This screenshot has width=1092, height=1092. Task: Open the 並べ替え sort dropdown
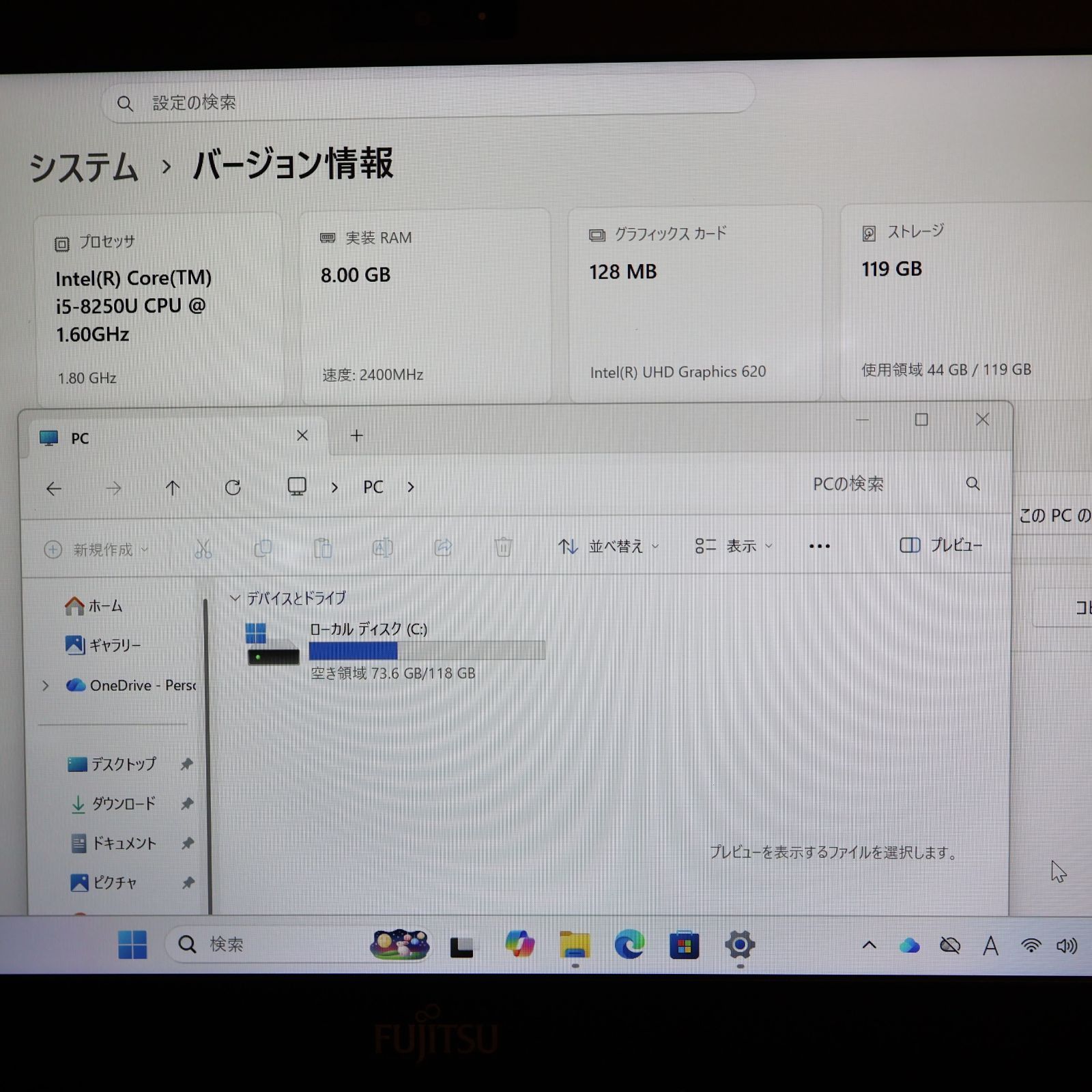coord(609,546)
